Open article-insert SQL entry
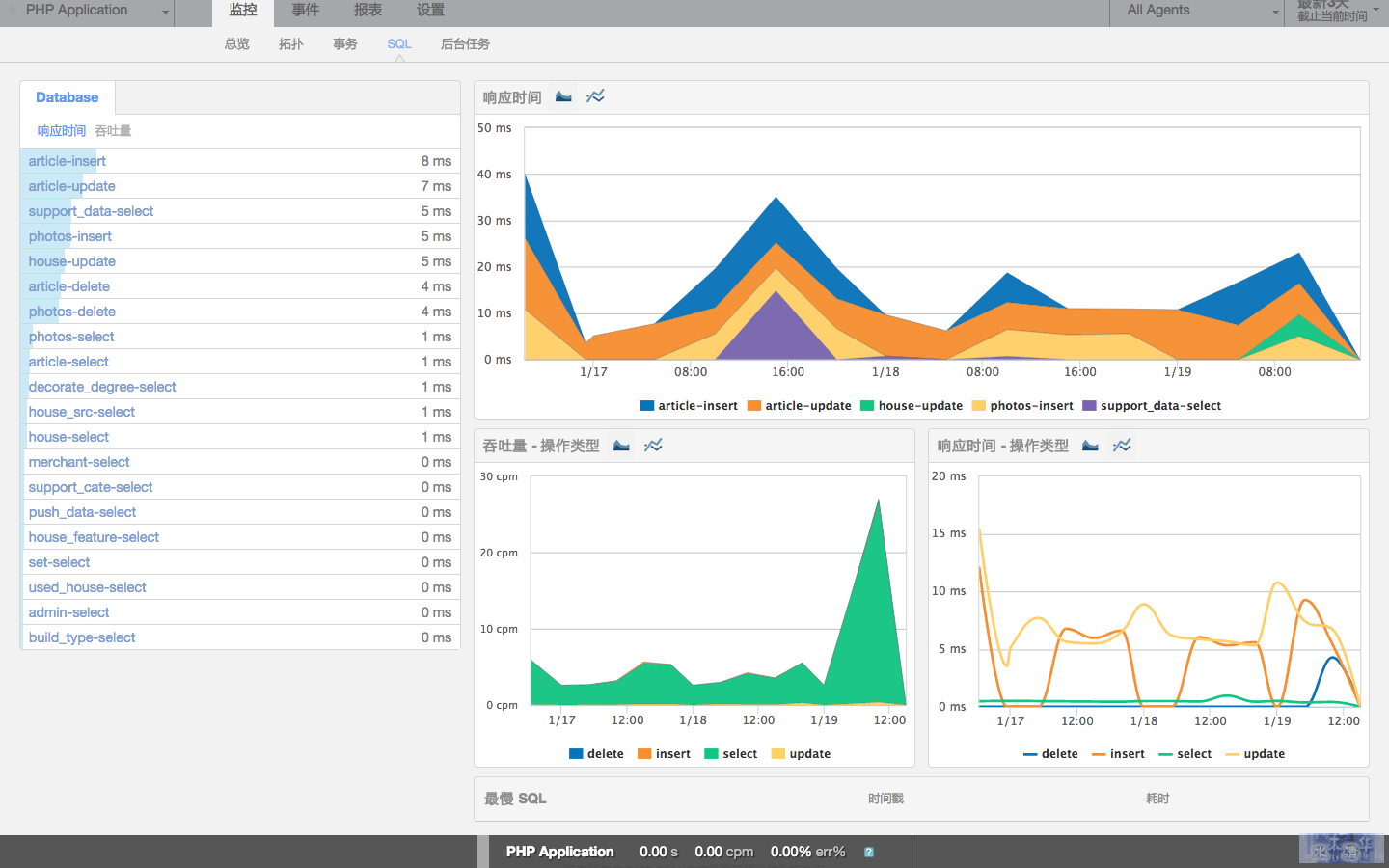The image size is (1389, 868). [240, 161]
